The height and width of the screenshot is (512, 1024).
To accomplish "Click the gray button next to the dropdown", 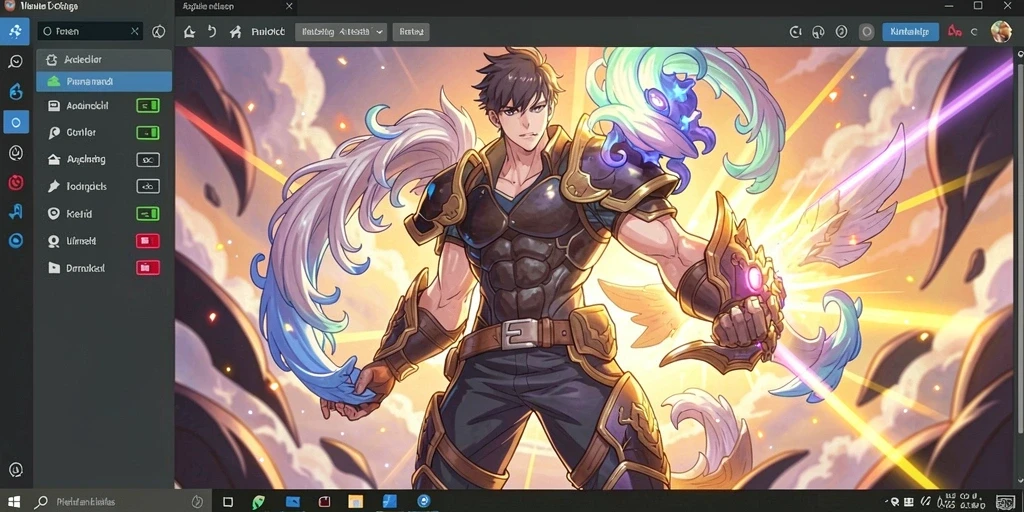I will 411,31.
